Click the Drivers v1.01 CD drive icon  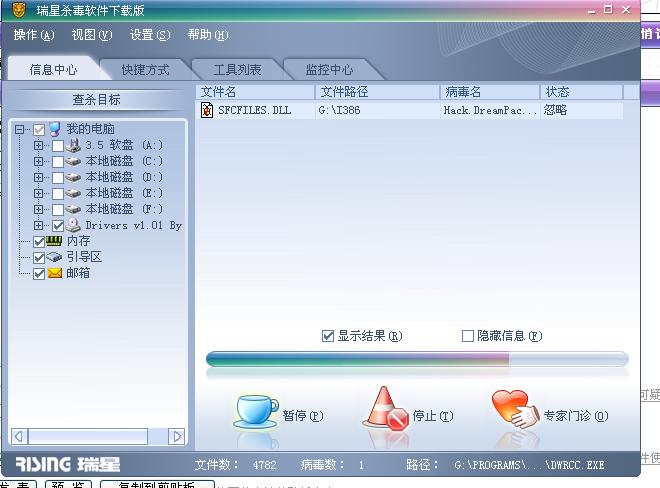point(73,225)
